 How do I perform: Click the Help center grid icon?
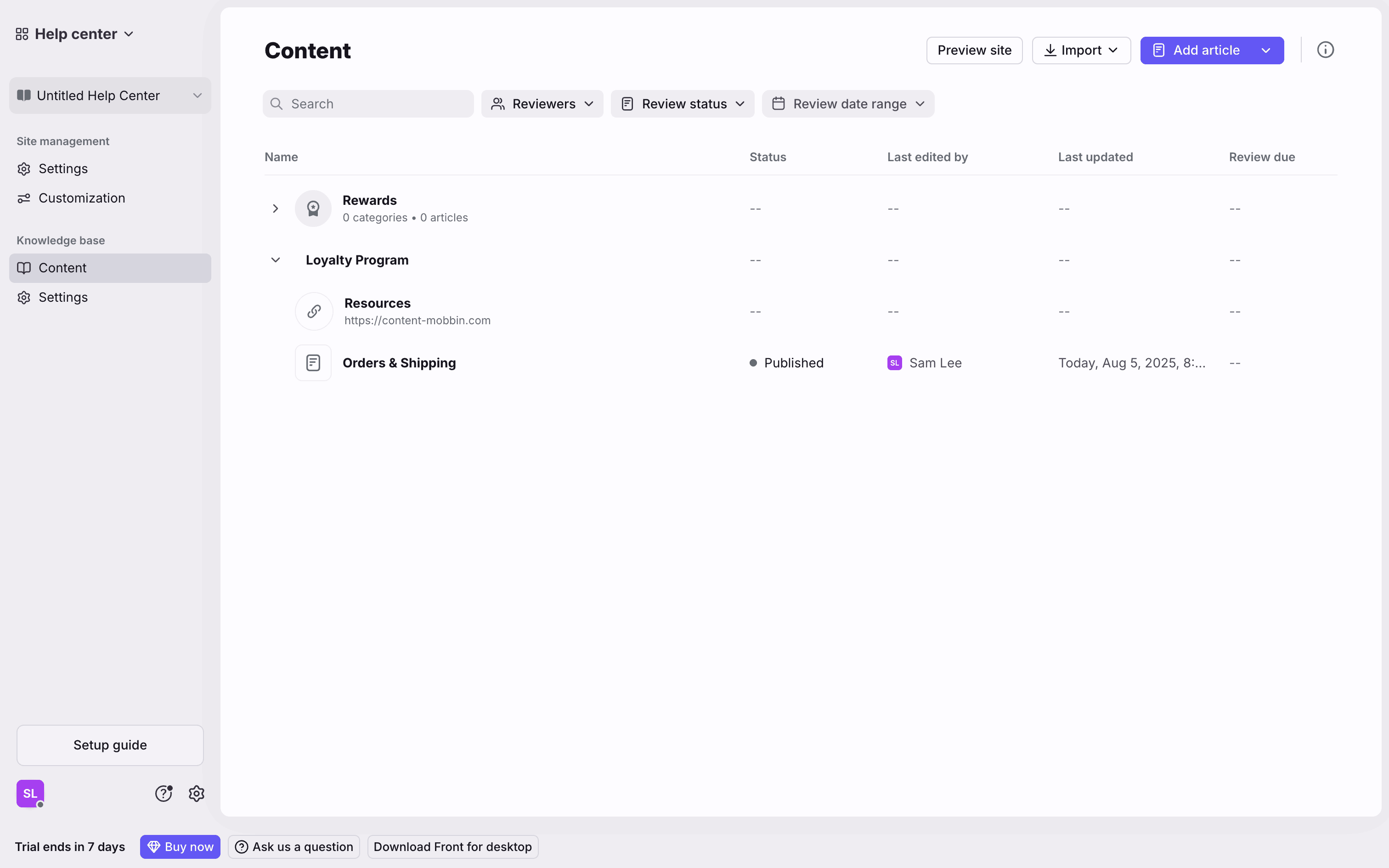coord(22,34)
